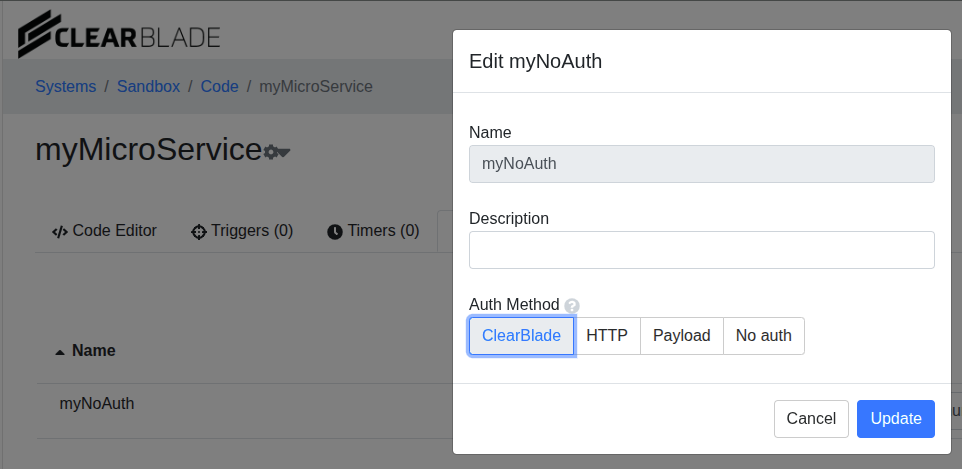Click the ClearBlade logo
The height and width of the screenshot is (469, 962).
119,35
